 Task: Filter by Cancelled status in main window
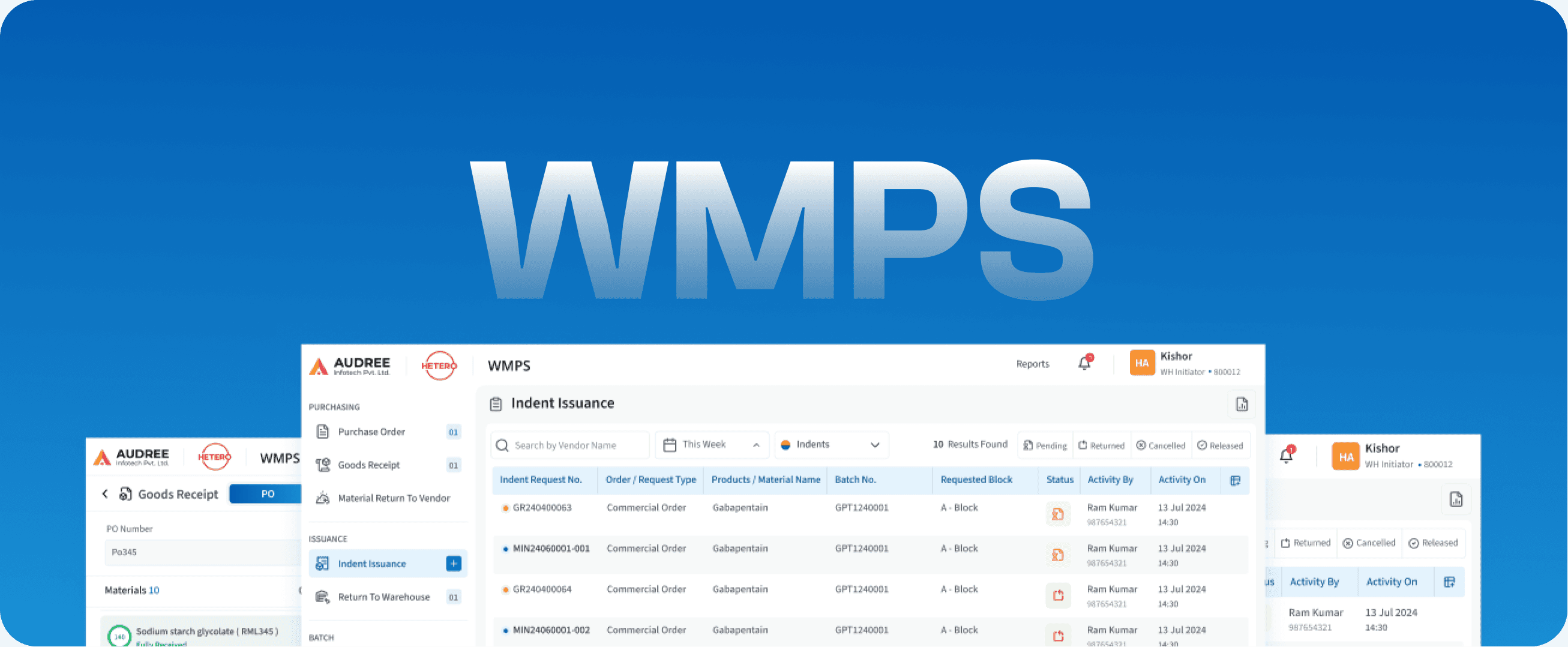point(1161,446)
